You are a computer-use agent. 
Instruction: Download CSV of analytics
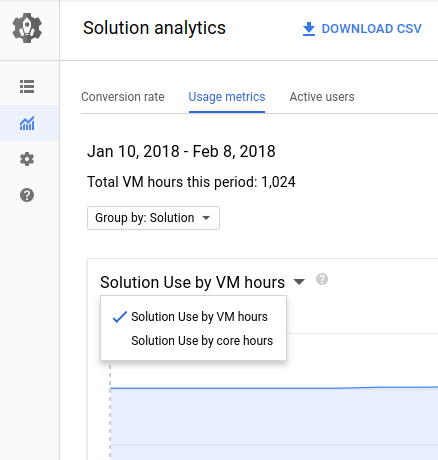pos(362,29)
